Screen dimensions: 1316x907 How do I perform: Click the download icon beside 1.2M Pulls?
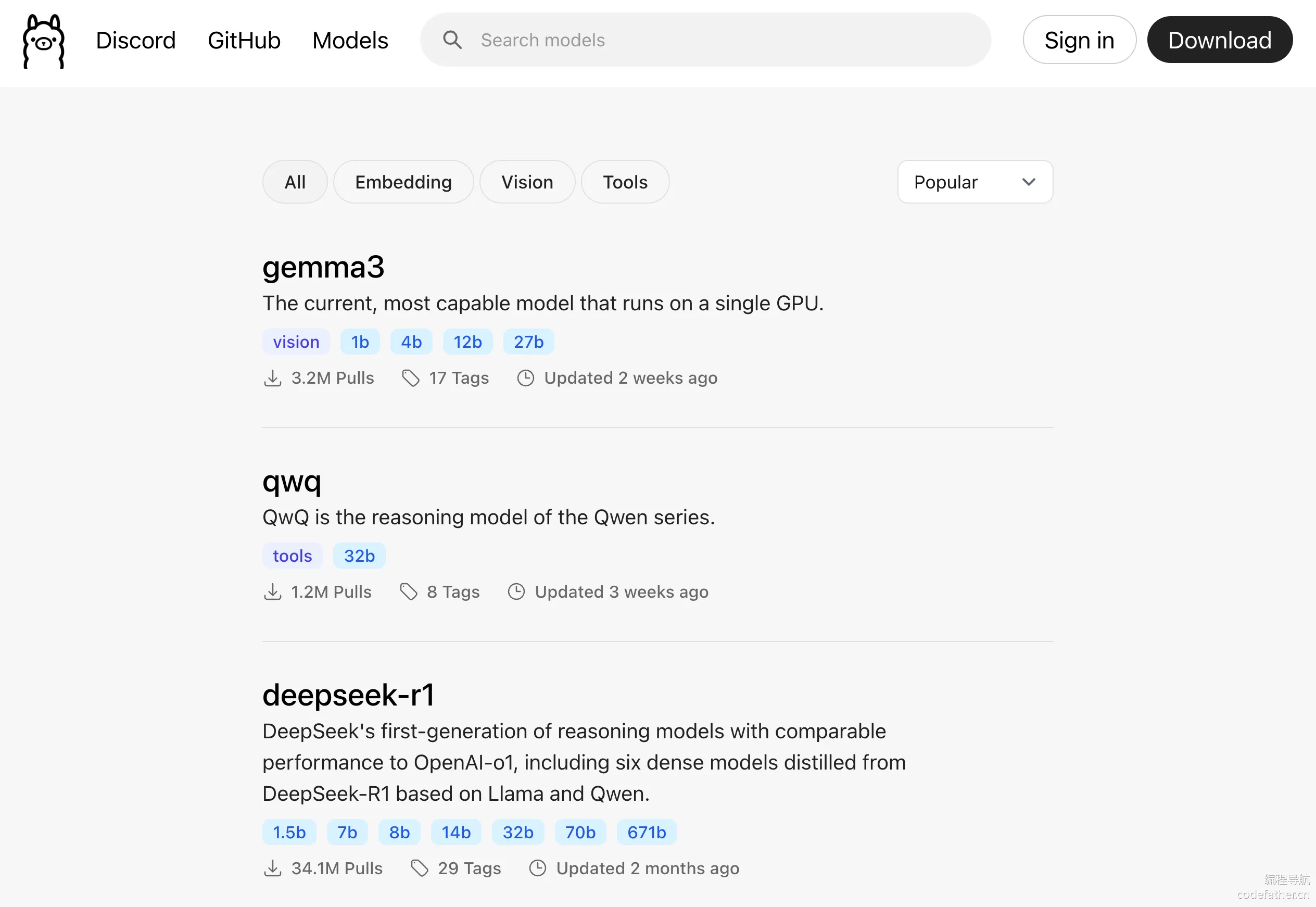coord(273,591)
